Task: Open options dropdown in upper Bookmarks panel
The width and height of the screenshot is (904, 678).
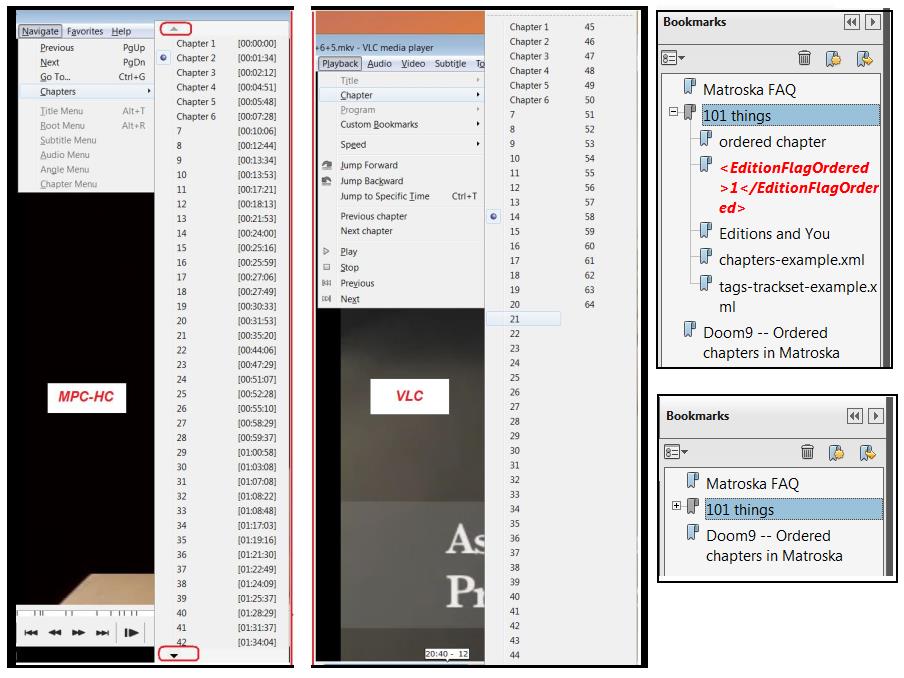Action: click(x=673, y=58)
